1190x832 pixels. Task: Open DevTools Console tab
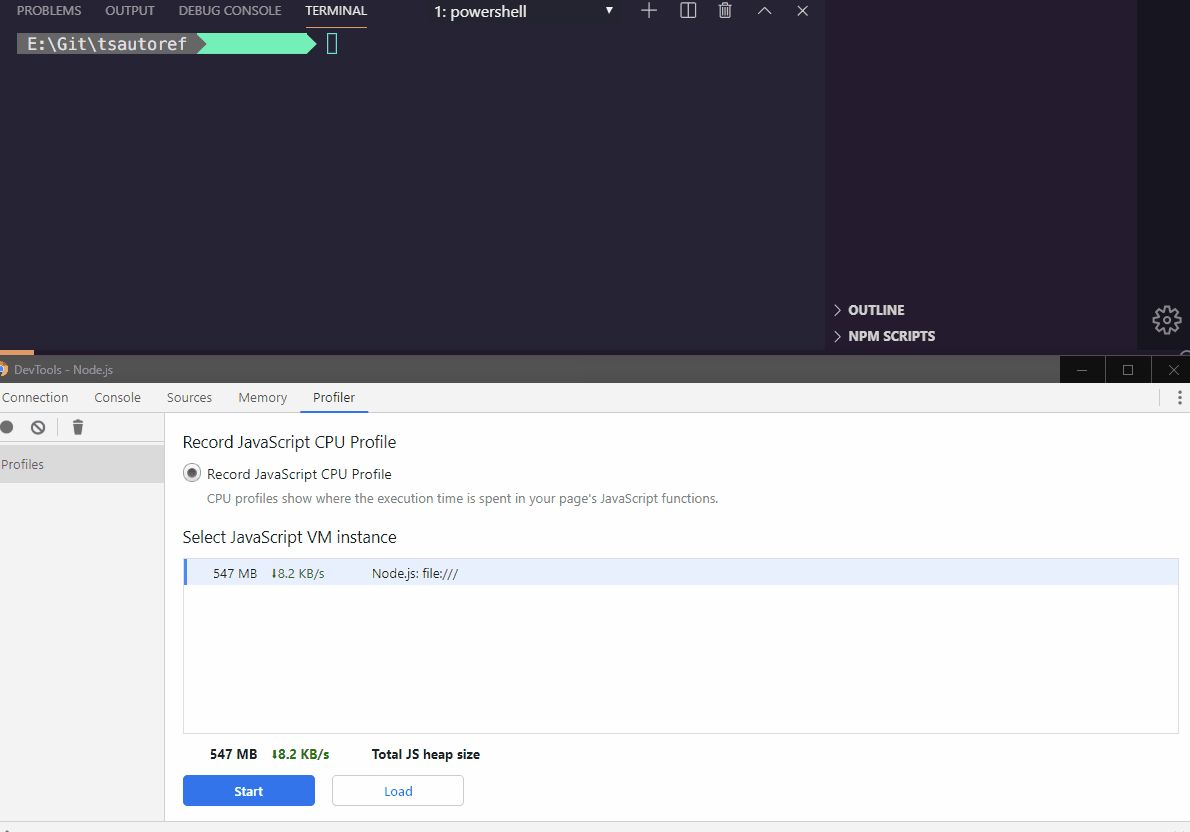(x=118, y=397)
